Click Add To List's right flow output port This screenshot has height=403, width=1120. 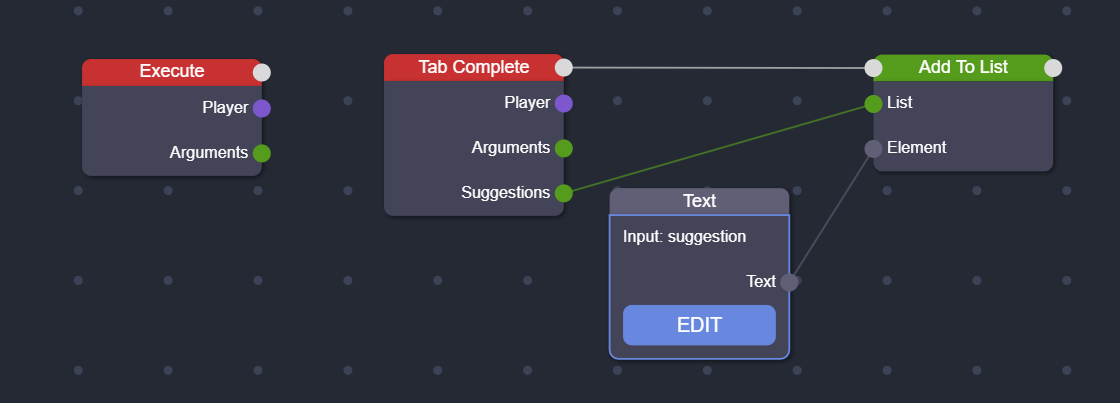1053,67
